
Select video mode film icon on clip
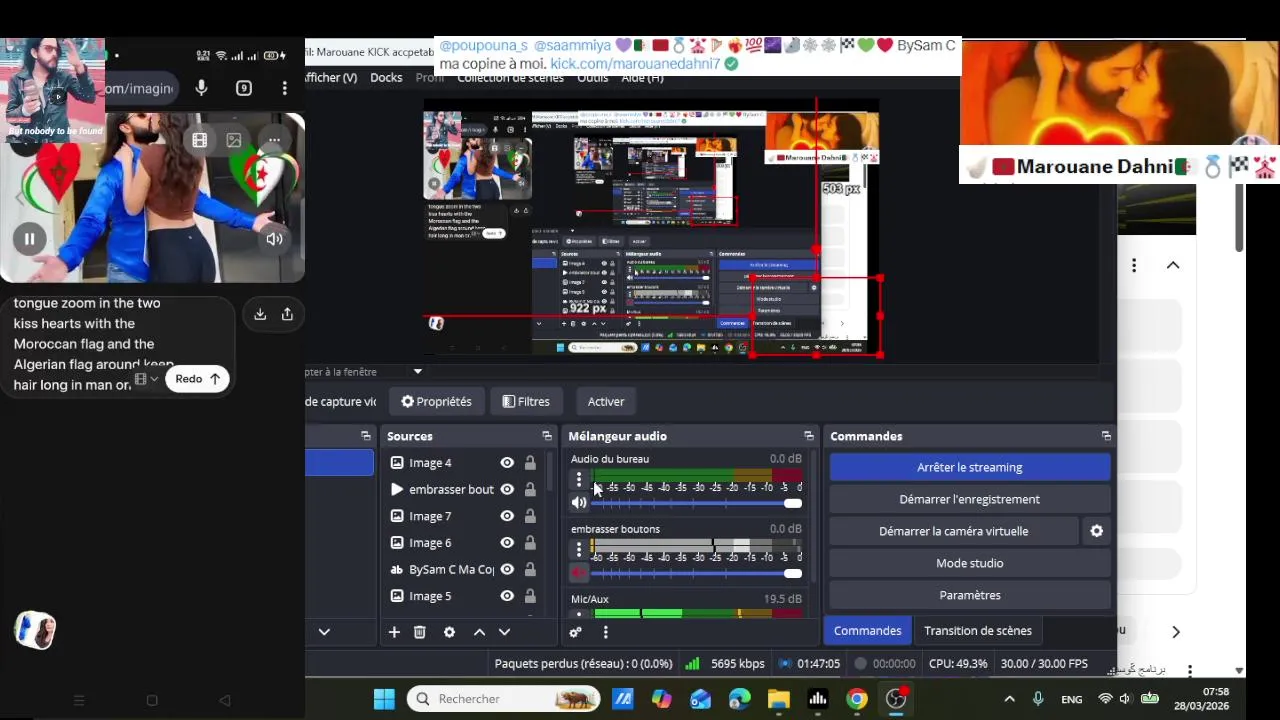(x=200, y=141)
